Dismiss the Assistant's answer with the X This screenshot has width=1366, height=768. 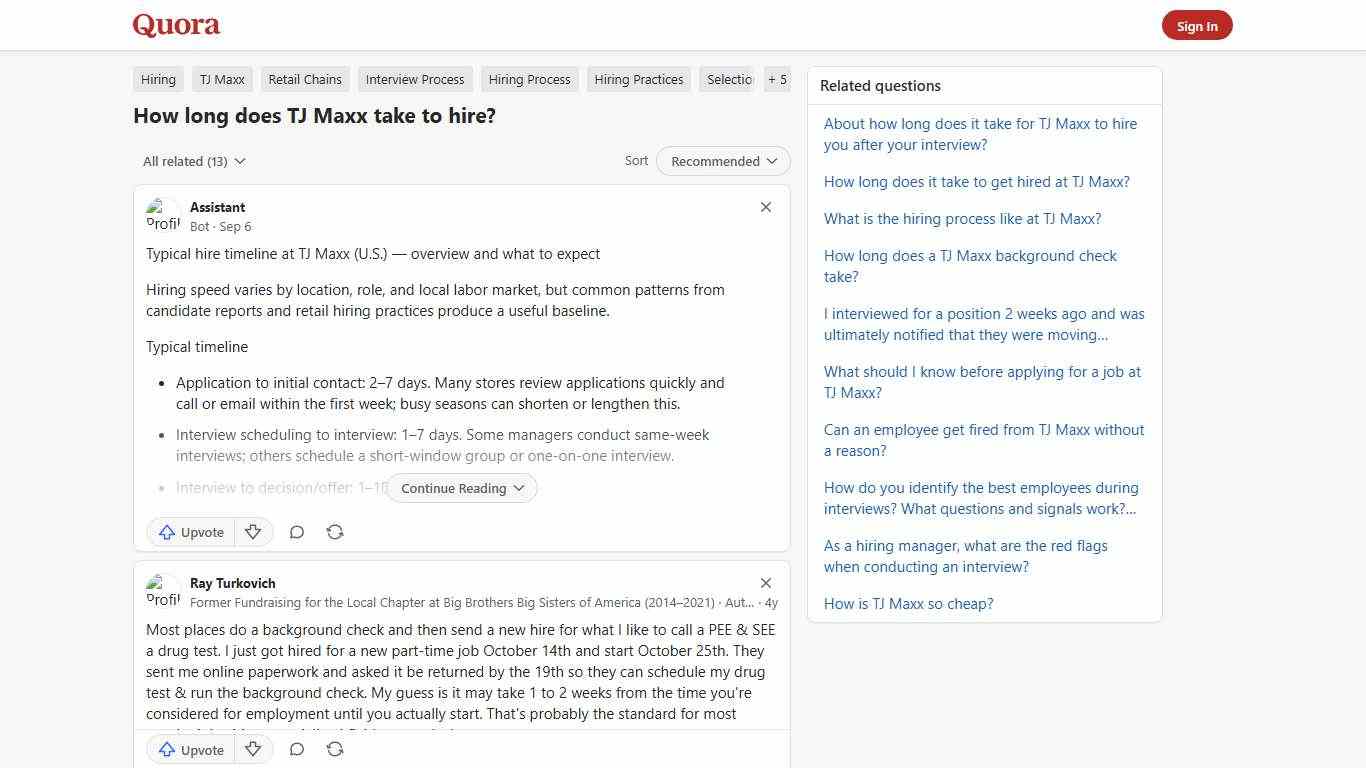[x=766, y=207]
